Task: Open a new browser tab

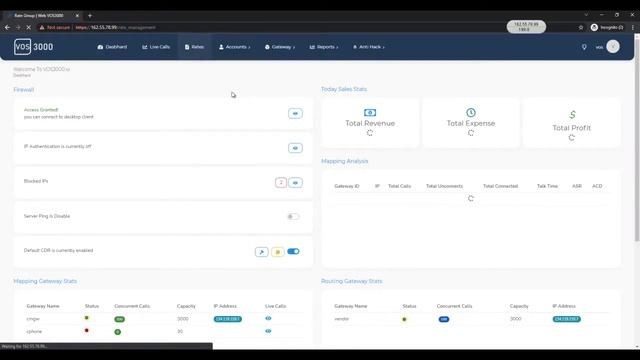Action: (x=90, y=16)
